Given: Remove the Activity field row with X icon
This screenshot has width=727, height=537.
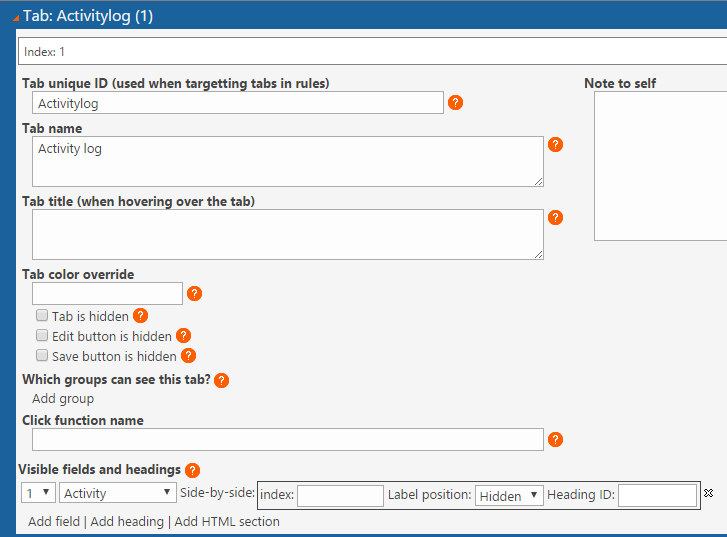Looking at the screenshot, I should tap(708, 493).
